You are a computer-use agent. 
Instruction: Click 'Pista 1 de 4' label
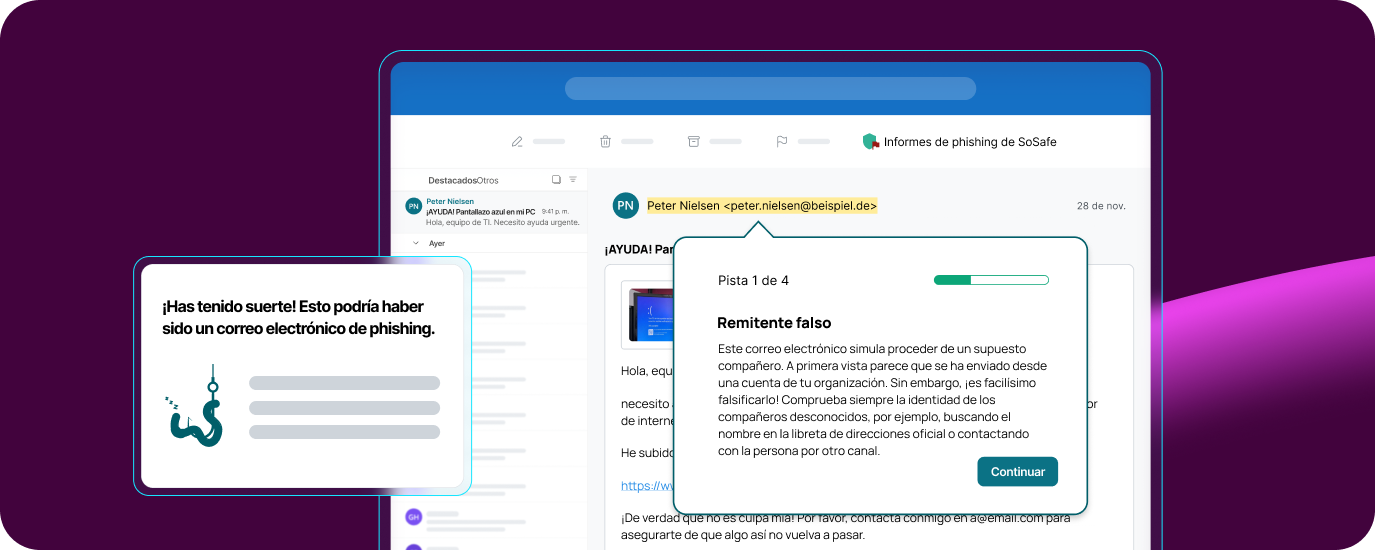pos(753,280)
